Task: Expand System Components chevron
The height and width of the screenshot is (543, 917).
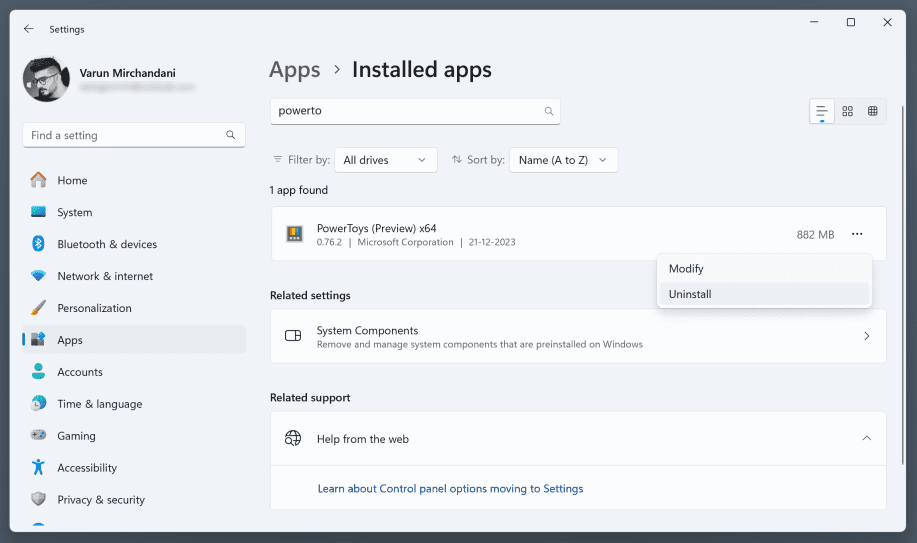Action: (x=866, y=336)
